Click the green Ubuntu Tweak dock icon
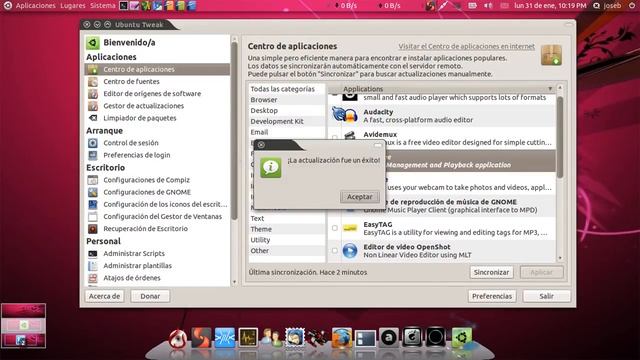The image size is (640, 360). coord(461,338)
